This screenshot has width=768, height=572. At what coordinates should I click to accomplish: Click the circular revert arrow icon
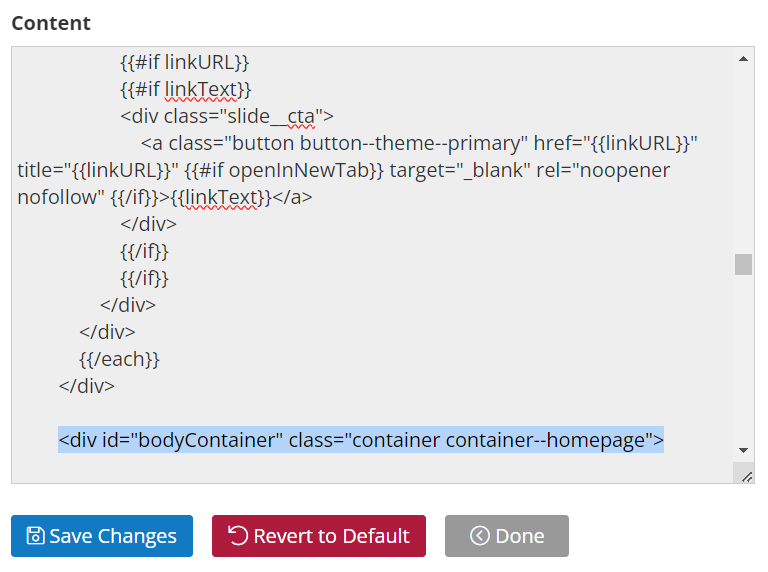coord(239,535)
